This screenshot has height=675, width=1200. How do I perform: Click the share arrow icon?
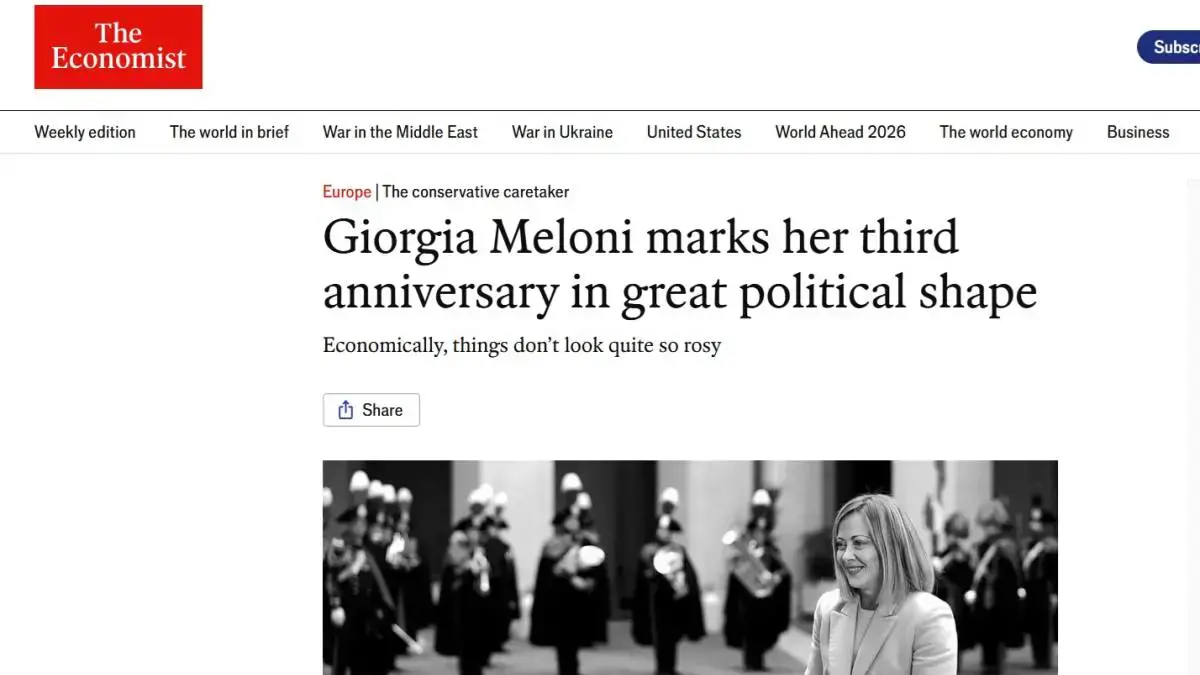346,410
